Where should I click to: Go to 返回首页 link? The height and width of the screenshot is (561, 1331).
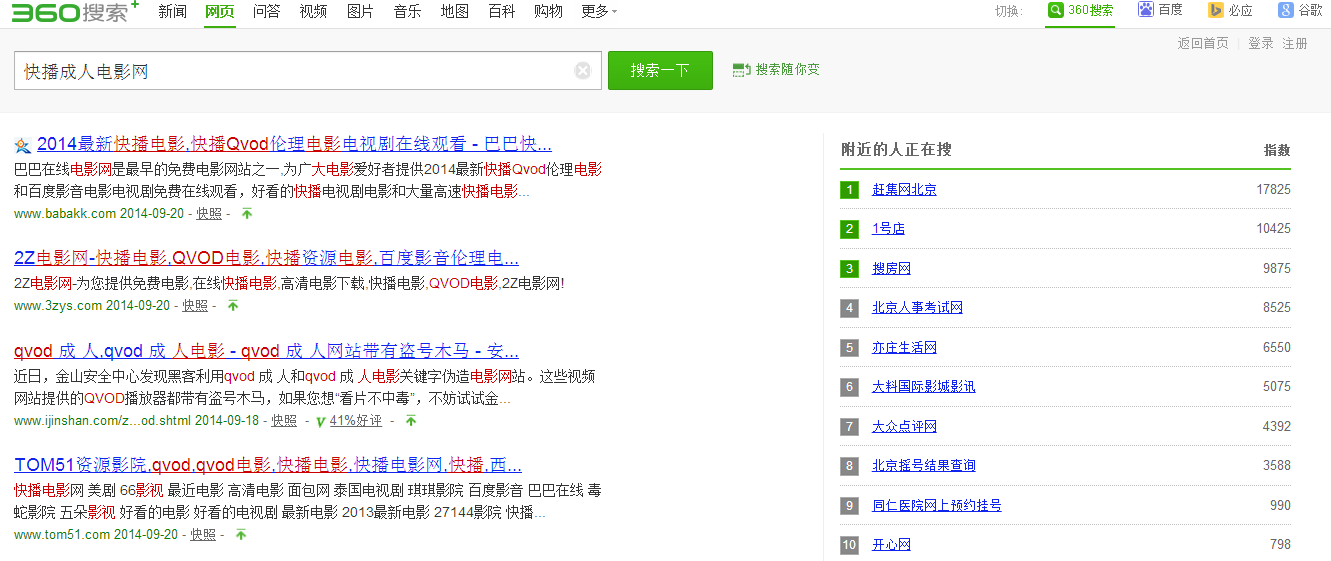1203,43
